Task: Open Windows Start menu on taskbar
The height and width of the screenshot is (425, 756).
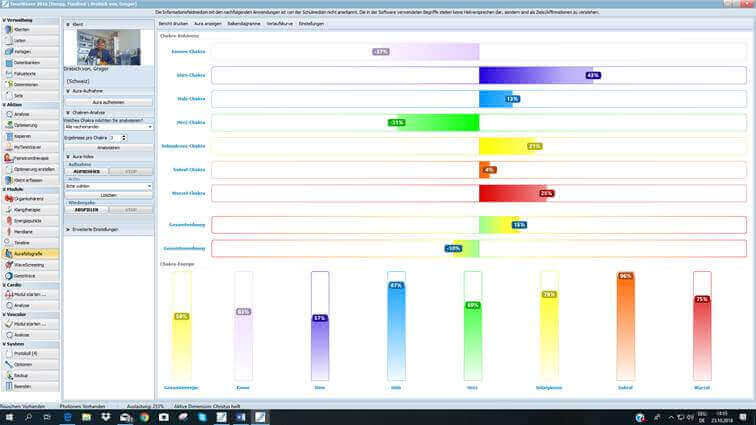Action: pyautogui.click(x=8, y=416)
